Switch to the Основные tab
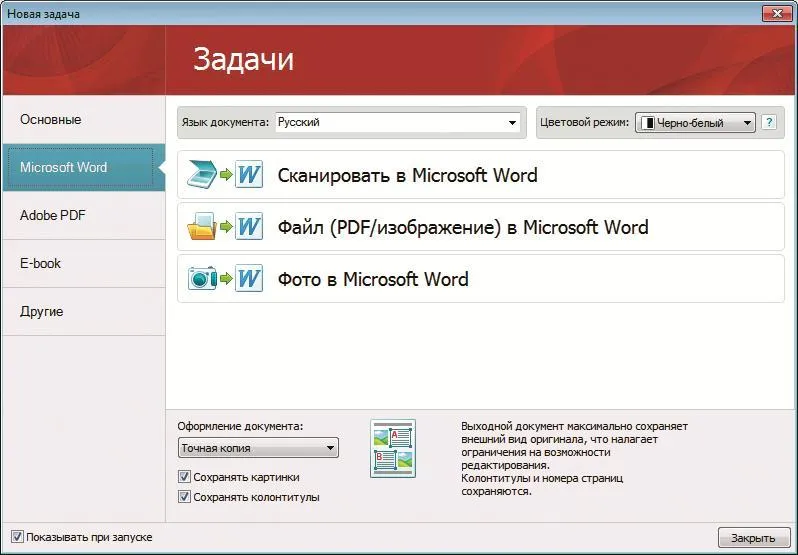The height and width of the screenshot is (555, 798). pyautogui.click(x=84, y=120)
